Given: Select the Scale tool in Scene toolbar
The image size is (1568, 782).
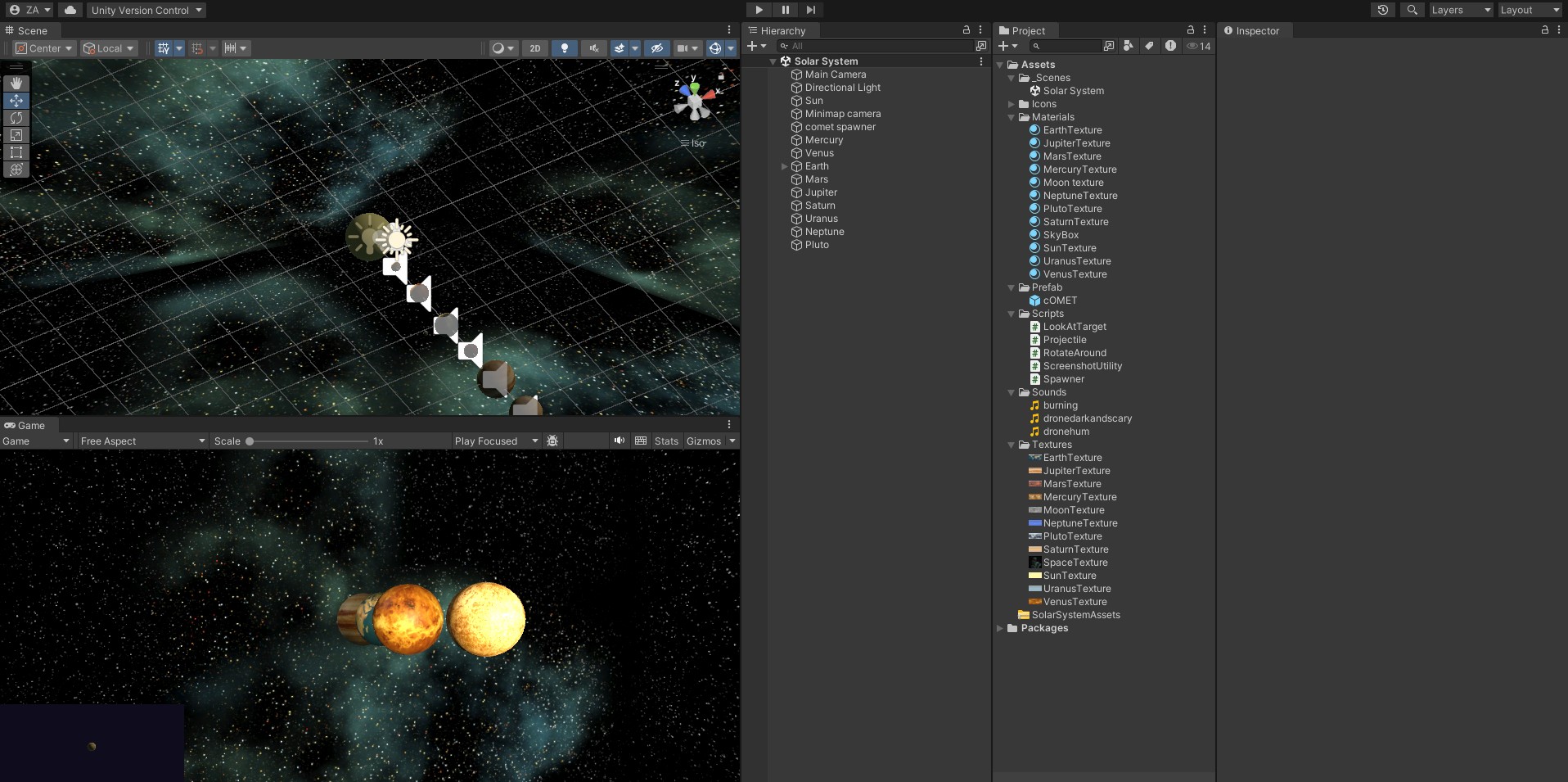Looking at the screenshot, I should [16, 135].
